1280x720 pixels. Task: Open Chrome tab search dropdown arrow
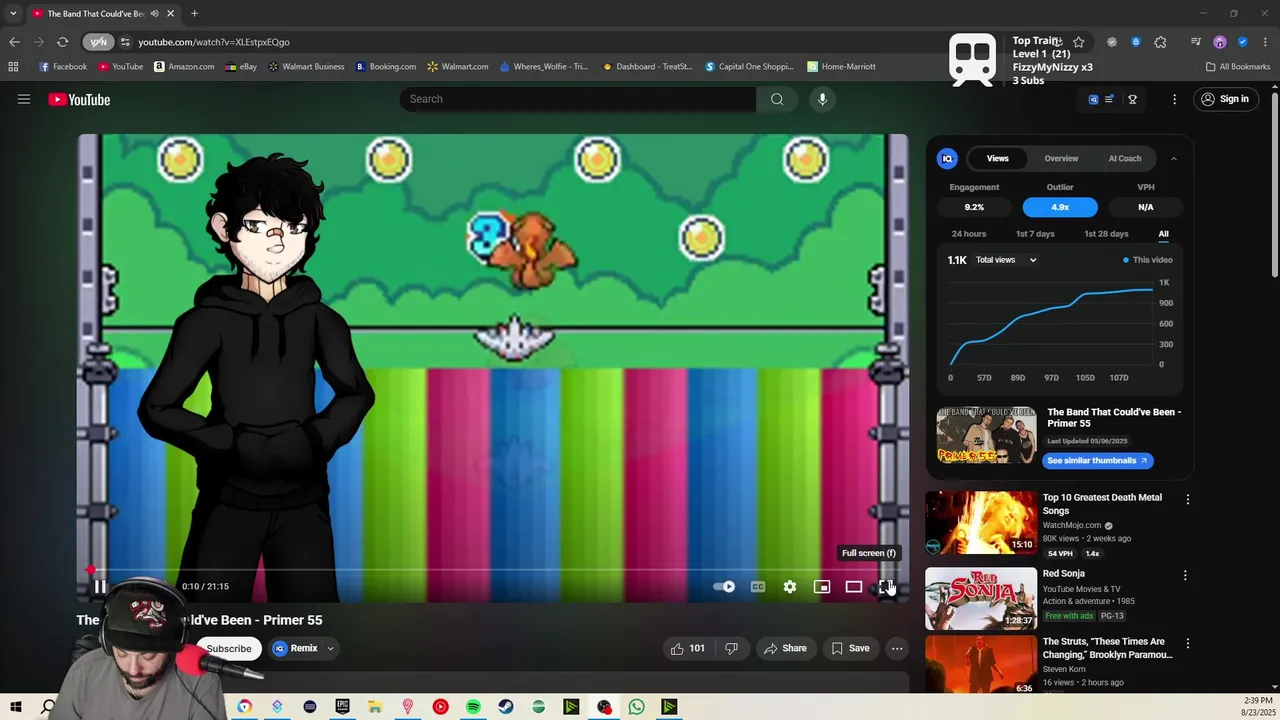click(x=13, y=13)
